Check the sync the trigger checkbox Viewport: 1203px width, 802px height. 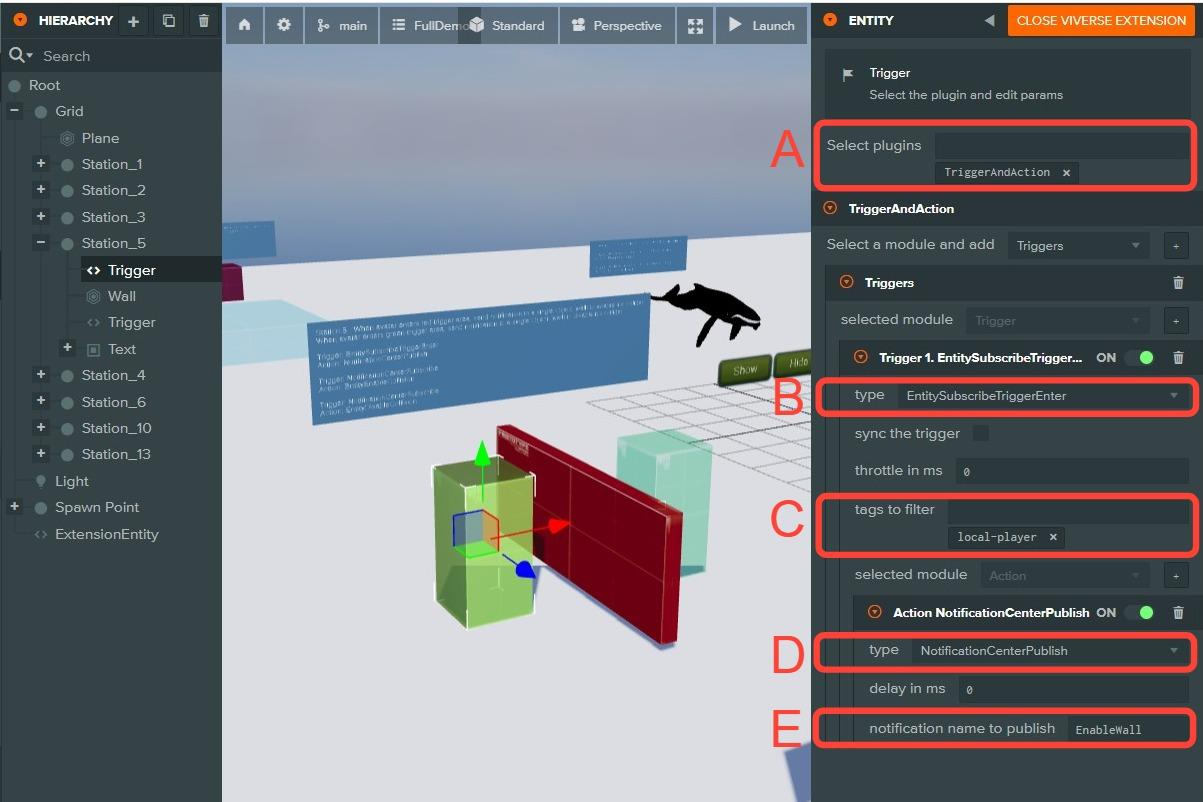pos(981,433)
